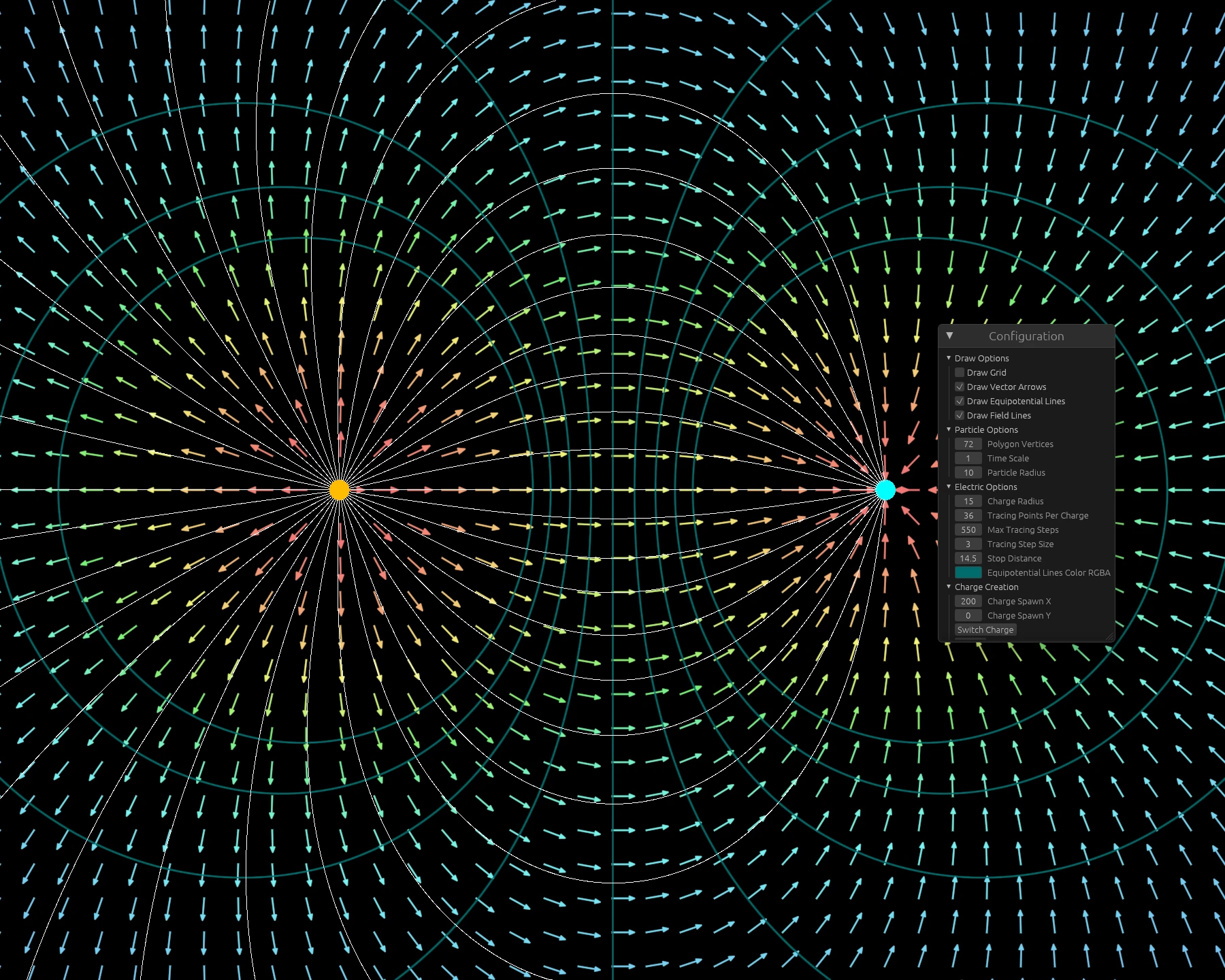Click the Time Scale value field
Viewport: 1225px width, 980px height.
(968, 458)
